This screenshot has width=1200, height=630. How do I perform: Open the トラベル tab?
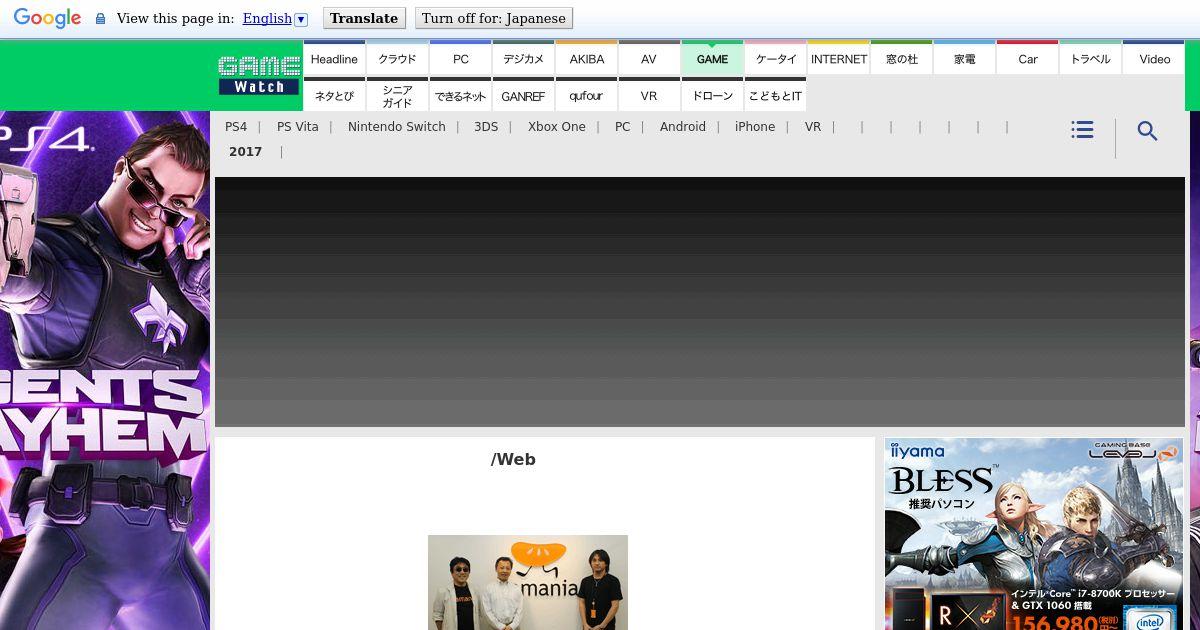click(1090, 57)
